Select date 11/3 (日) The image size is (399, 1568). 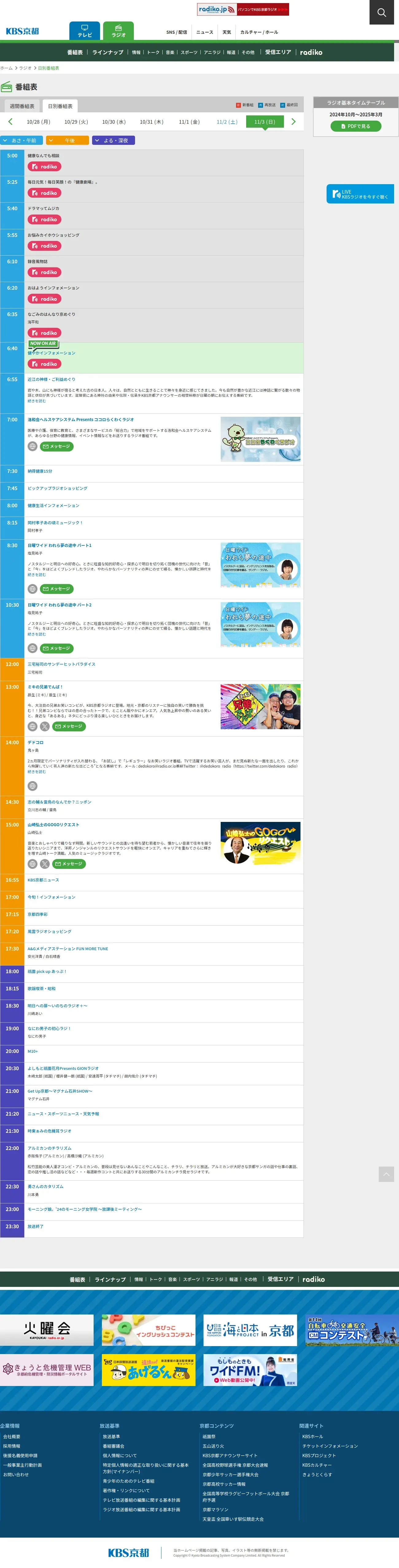[x=264, y=122]
